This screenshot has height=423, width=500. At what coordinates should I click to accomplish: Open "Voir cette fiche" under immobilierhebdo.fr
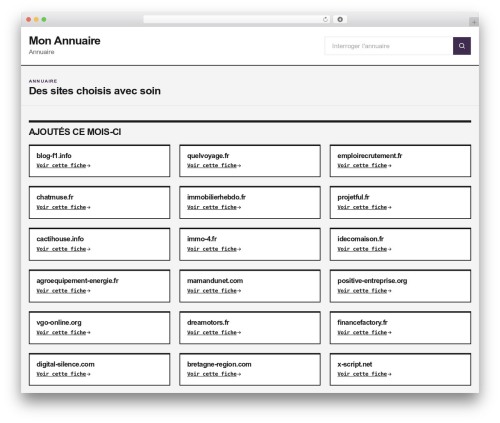click(214, 207)
